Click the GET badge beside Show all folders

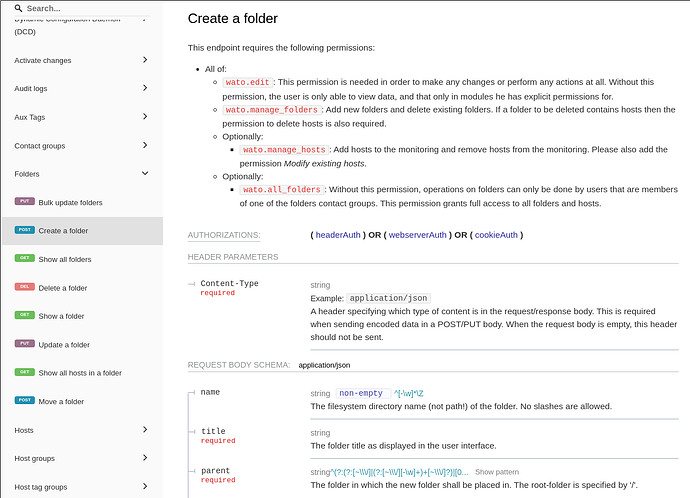click(x=24, y=259)
